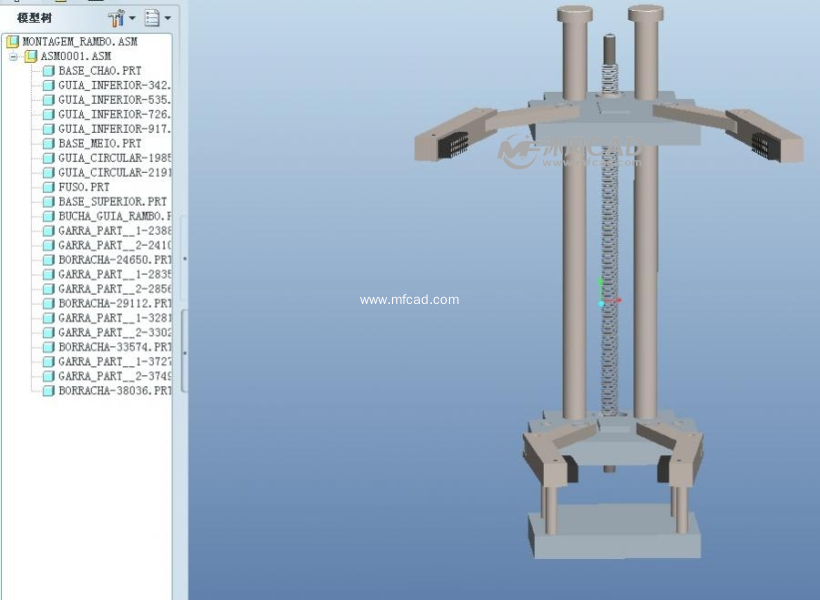This screenshot has height=600, width=820.
Task: Click the upper model tree panel splitter handle
Action: click(x=184, y=259)
